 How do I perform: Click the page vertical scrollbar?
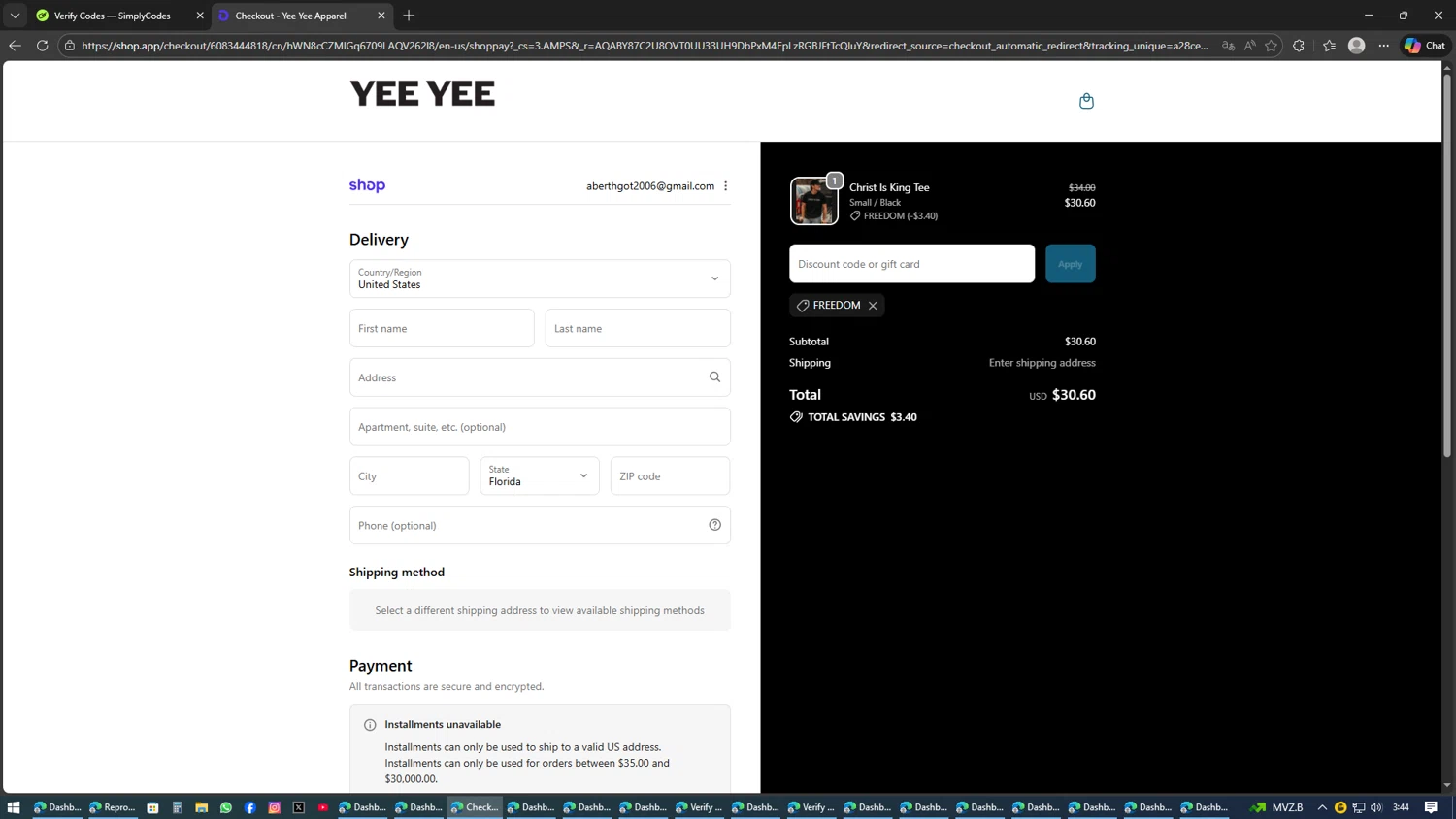click(1446, 266)
